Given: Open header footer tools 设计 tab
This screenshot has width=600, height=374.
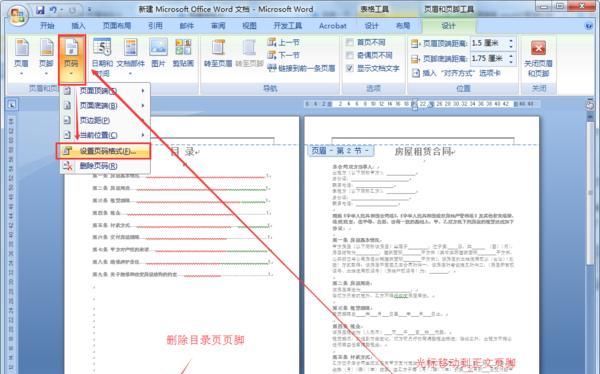Looking at the screenshot, I should tap(448, 26).
